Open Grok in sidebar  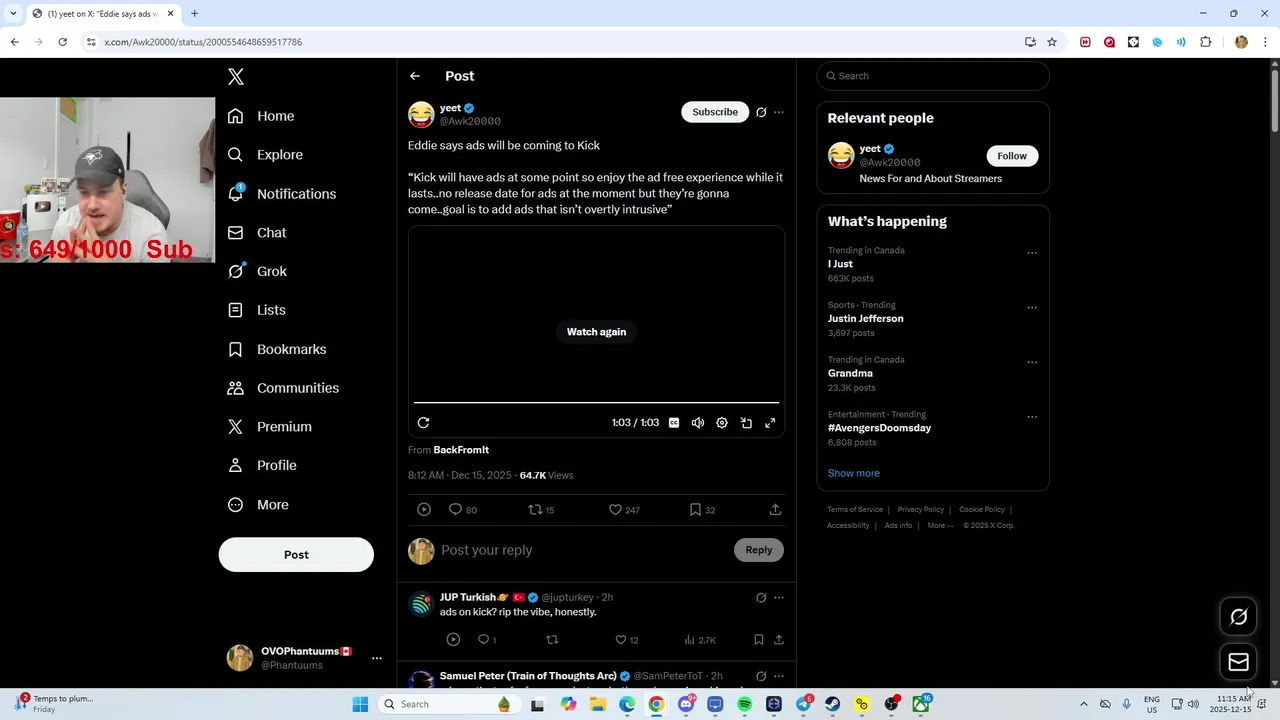click(x=257, y=271)
